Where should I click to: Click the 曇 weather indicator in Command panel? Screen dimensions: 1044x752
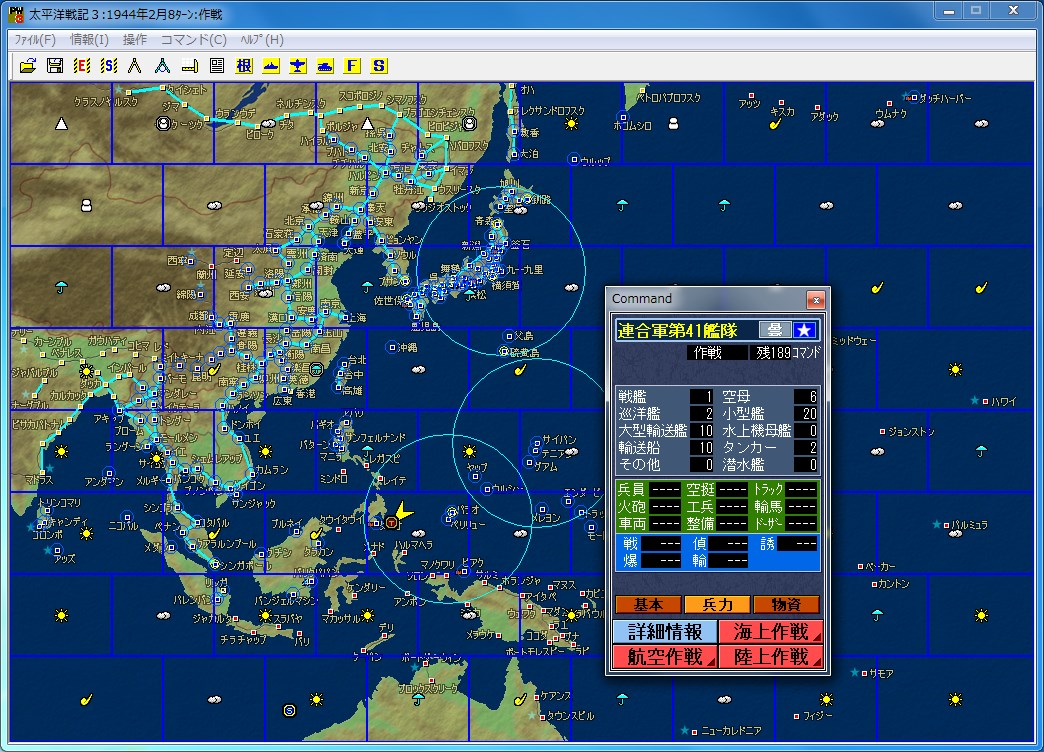point(775,330)
